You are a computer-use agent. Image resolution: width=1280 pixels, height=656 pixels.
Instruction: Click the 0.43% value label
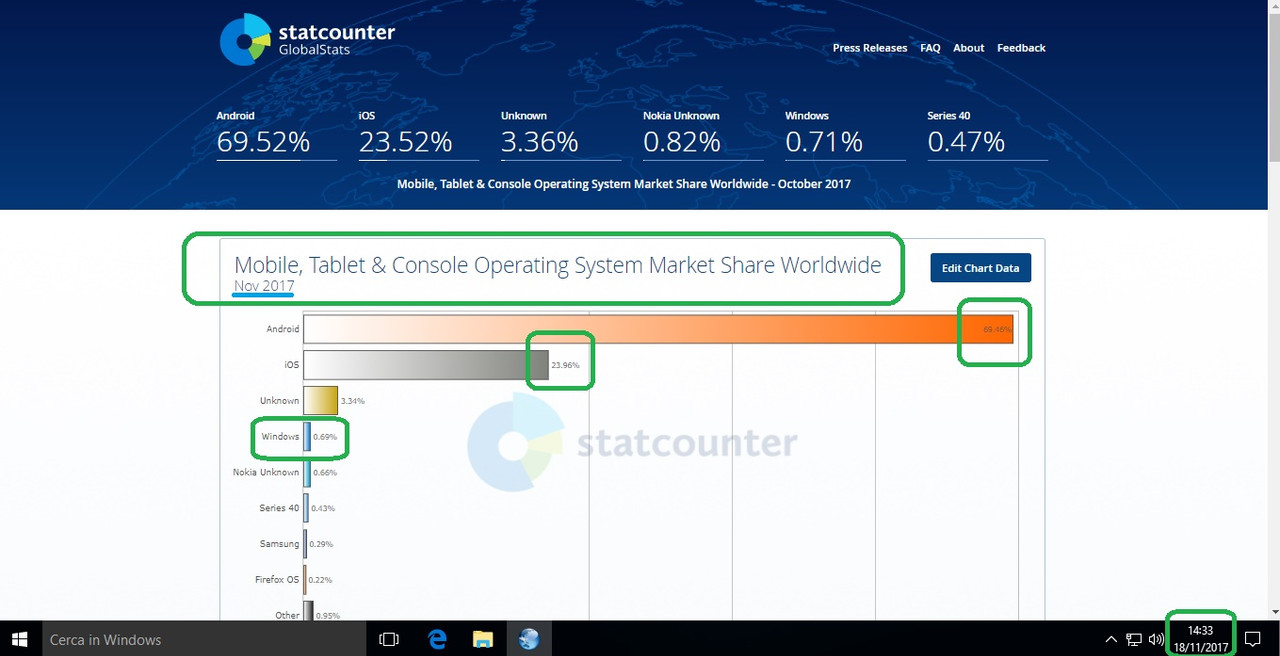pyautogui.click(x=323, y=509)
